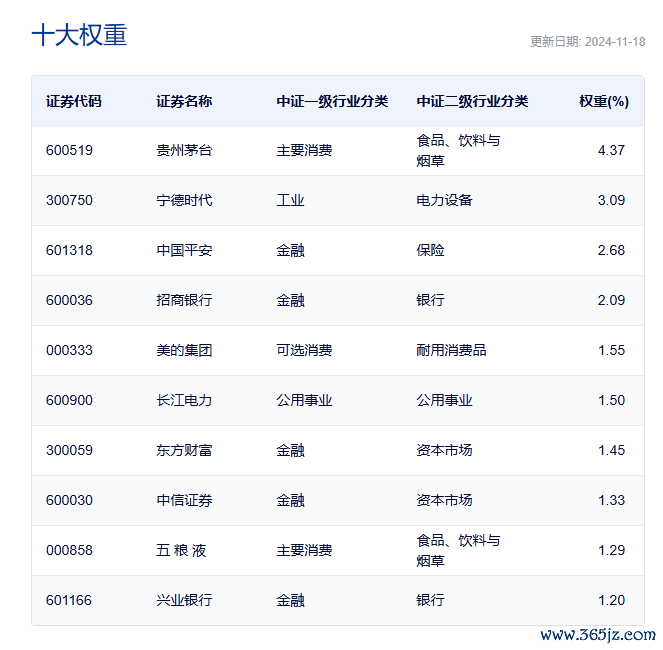
Task: Click the 2.68 weight value
Action: (611, 250)
